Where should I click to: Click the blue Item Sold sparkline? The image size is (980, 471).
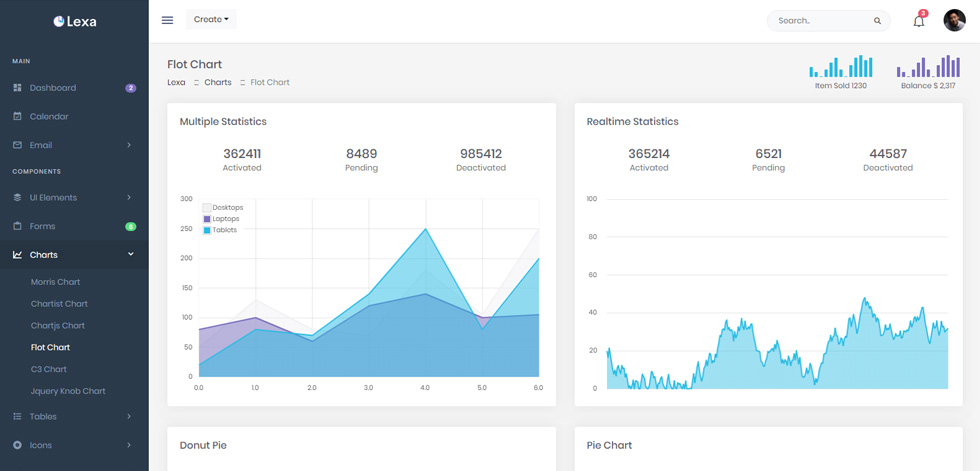841,66
